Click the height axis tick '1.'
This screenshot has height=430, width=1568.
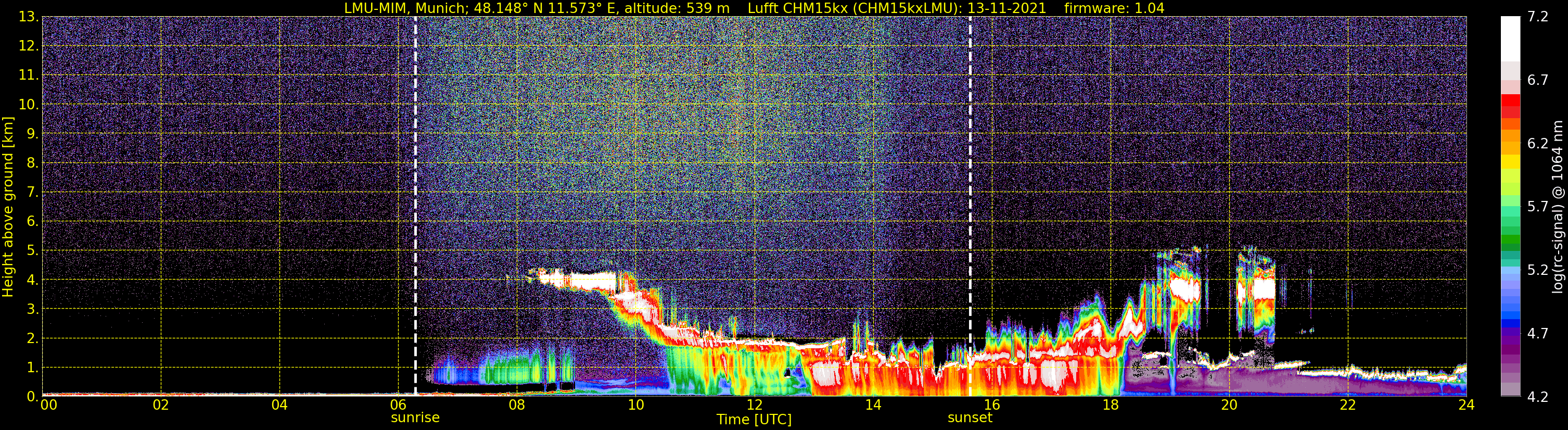coord(32,368)
